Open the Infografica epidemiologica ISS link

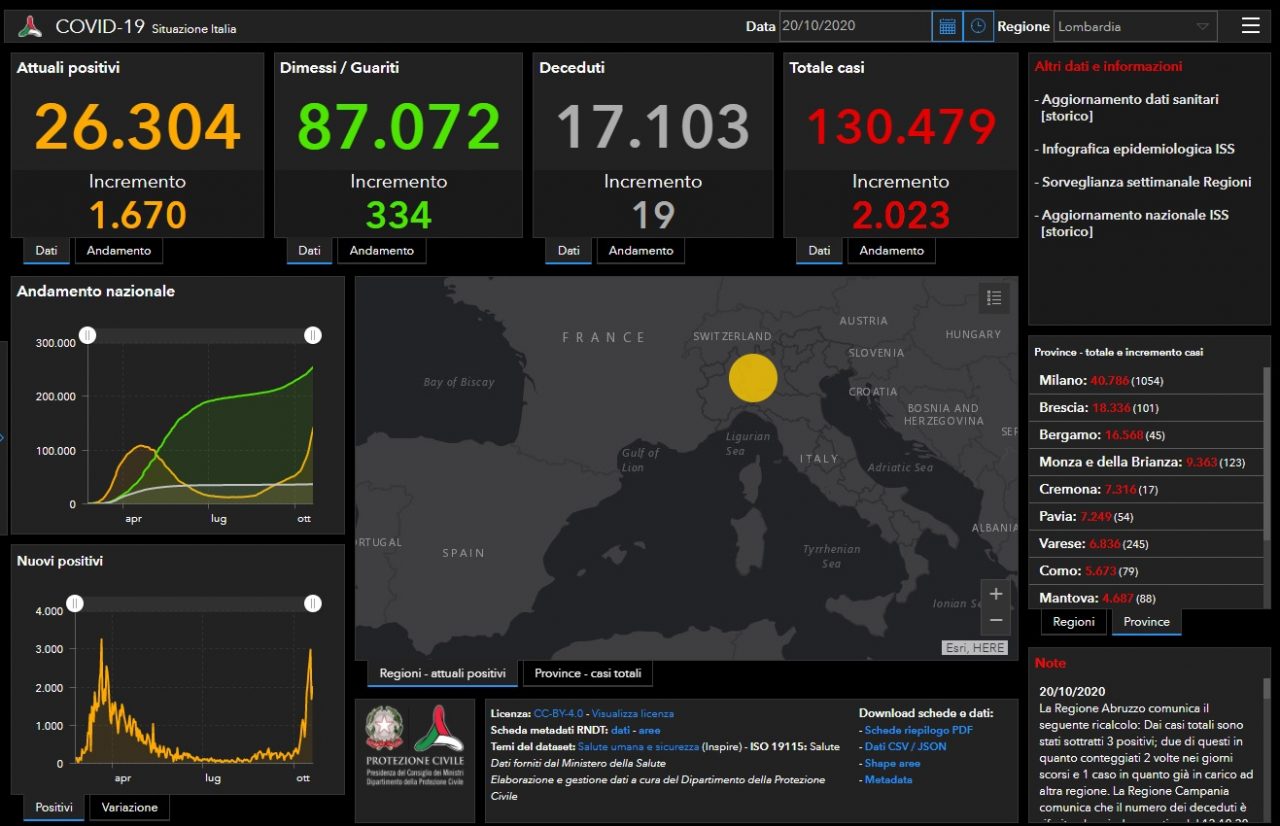click(1138, 149)
